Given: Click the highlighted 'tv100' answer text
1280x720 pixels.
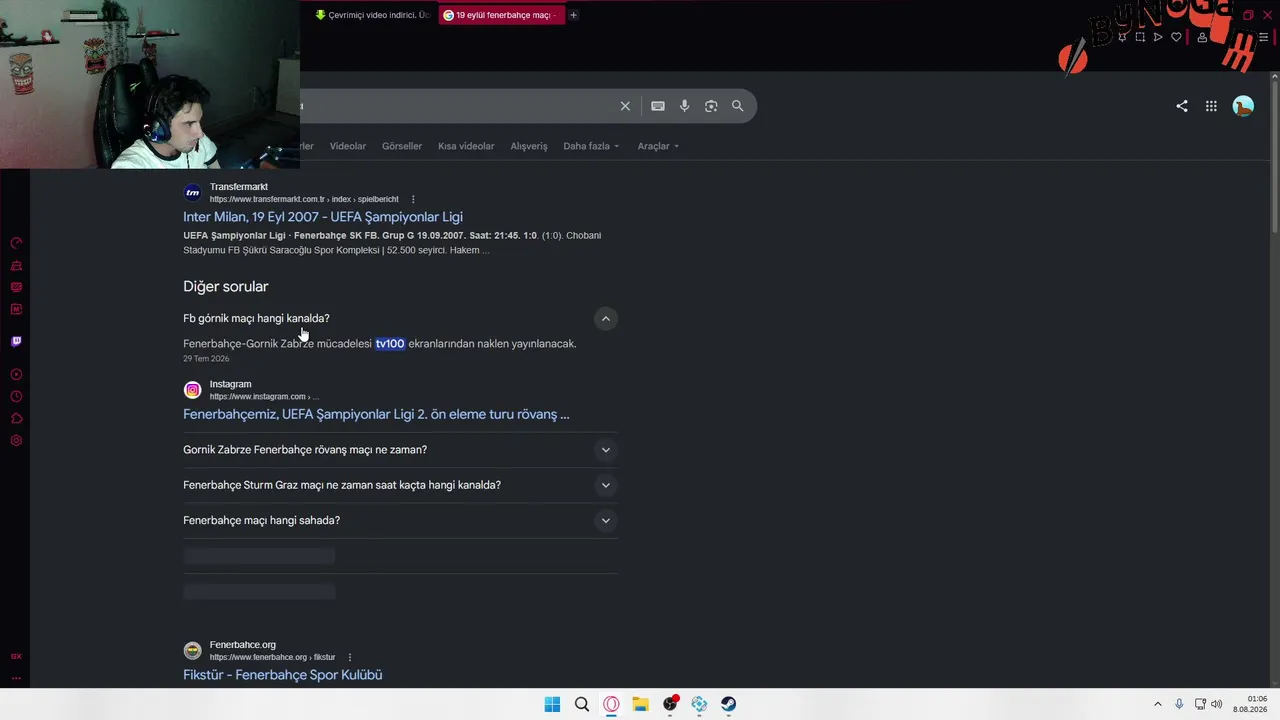Looking at the screenshot, I should 390,344.
